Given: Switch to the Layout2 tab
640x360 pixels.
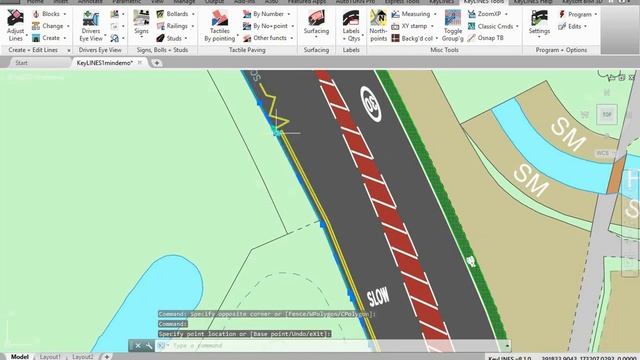Looking at the screenshot, I should coord(82,356).
